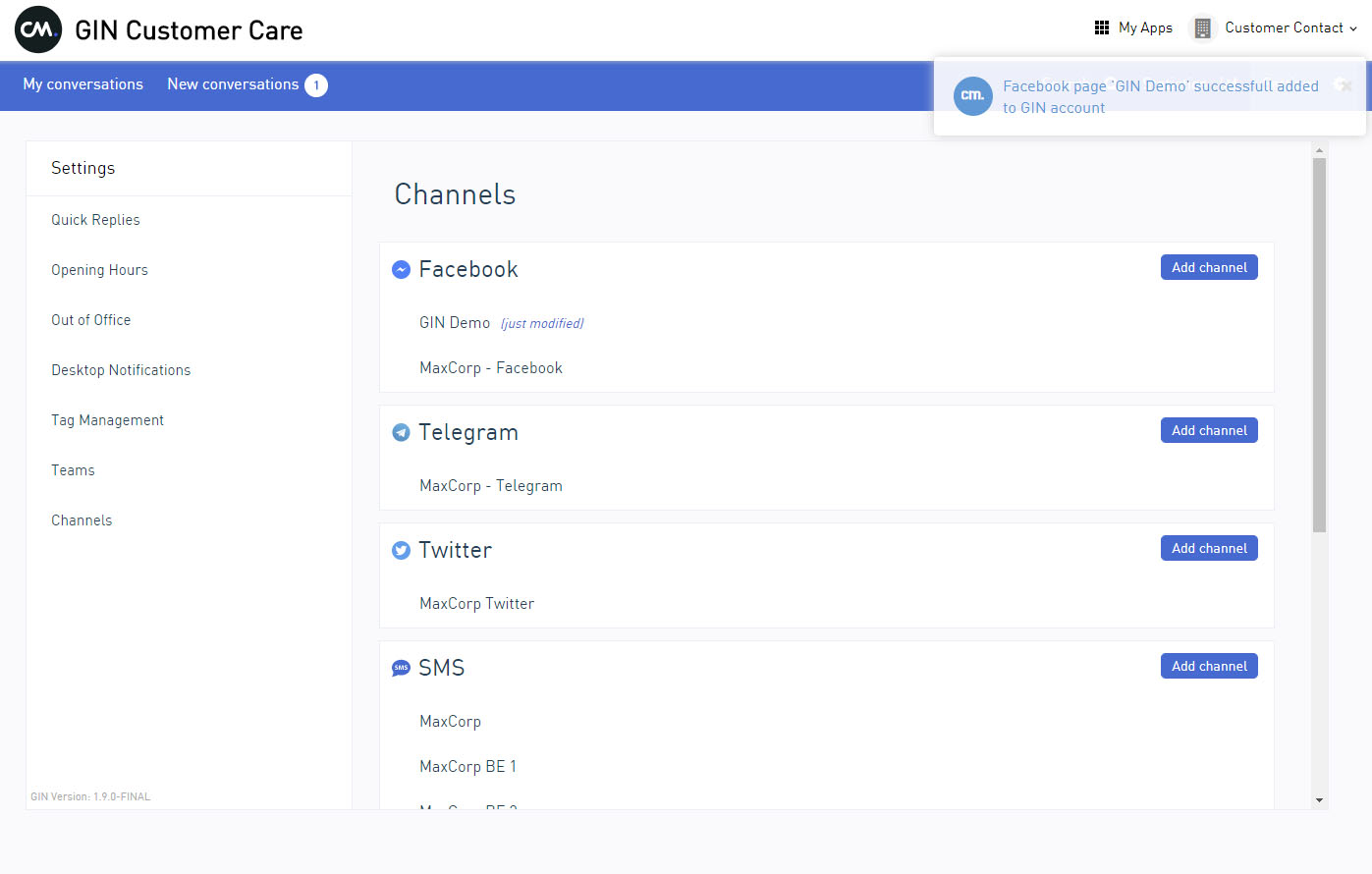The width and height of the screenshot is (1372, 874).
Task: Open the MaxCorp BE 1 SMS channel
Action: [x=467, y=767]
